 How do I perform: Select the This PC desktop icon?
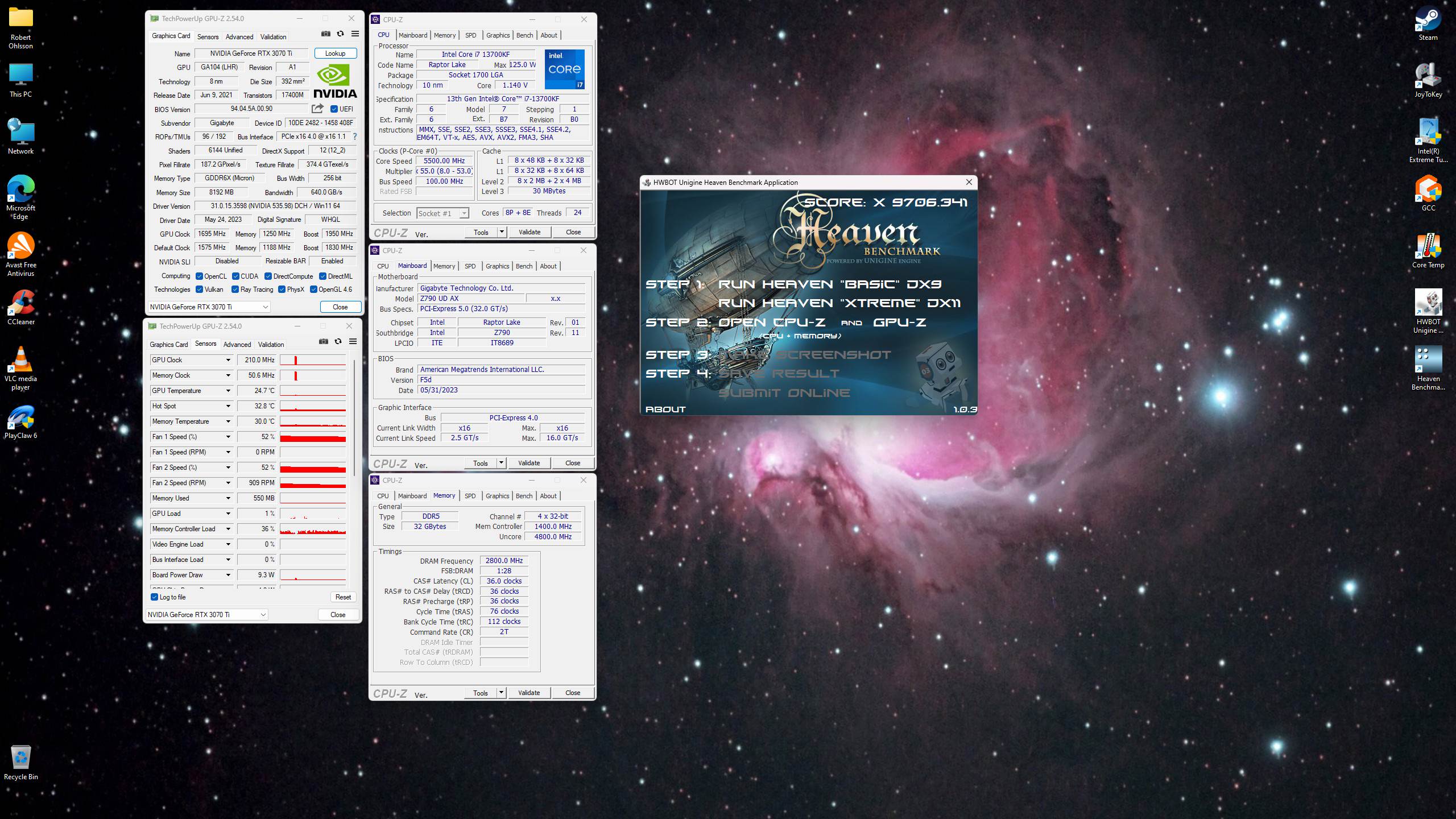coord(21,80)
